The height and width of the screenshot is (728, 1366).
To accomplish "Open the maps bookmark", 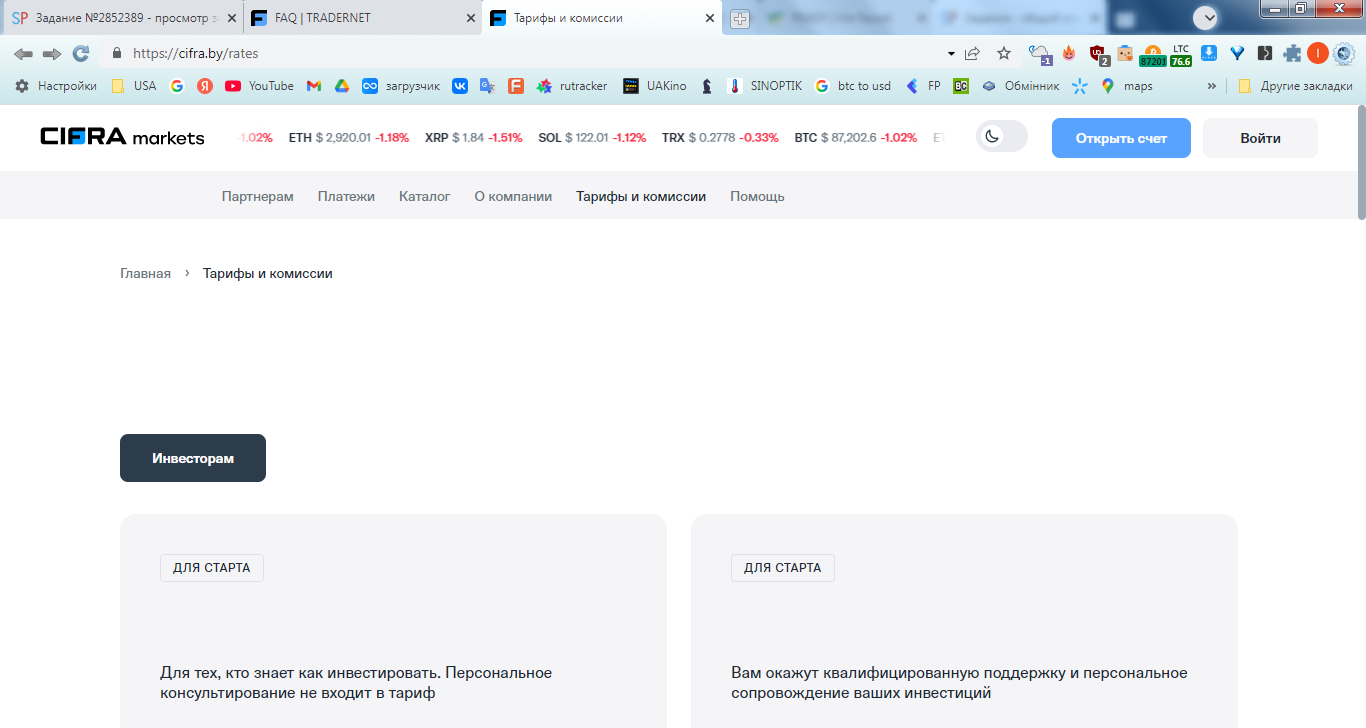I will pos(1126,86).
